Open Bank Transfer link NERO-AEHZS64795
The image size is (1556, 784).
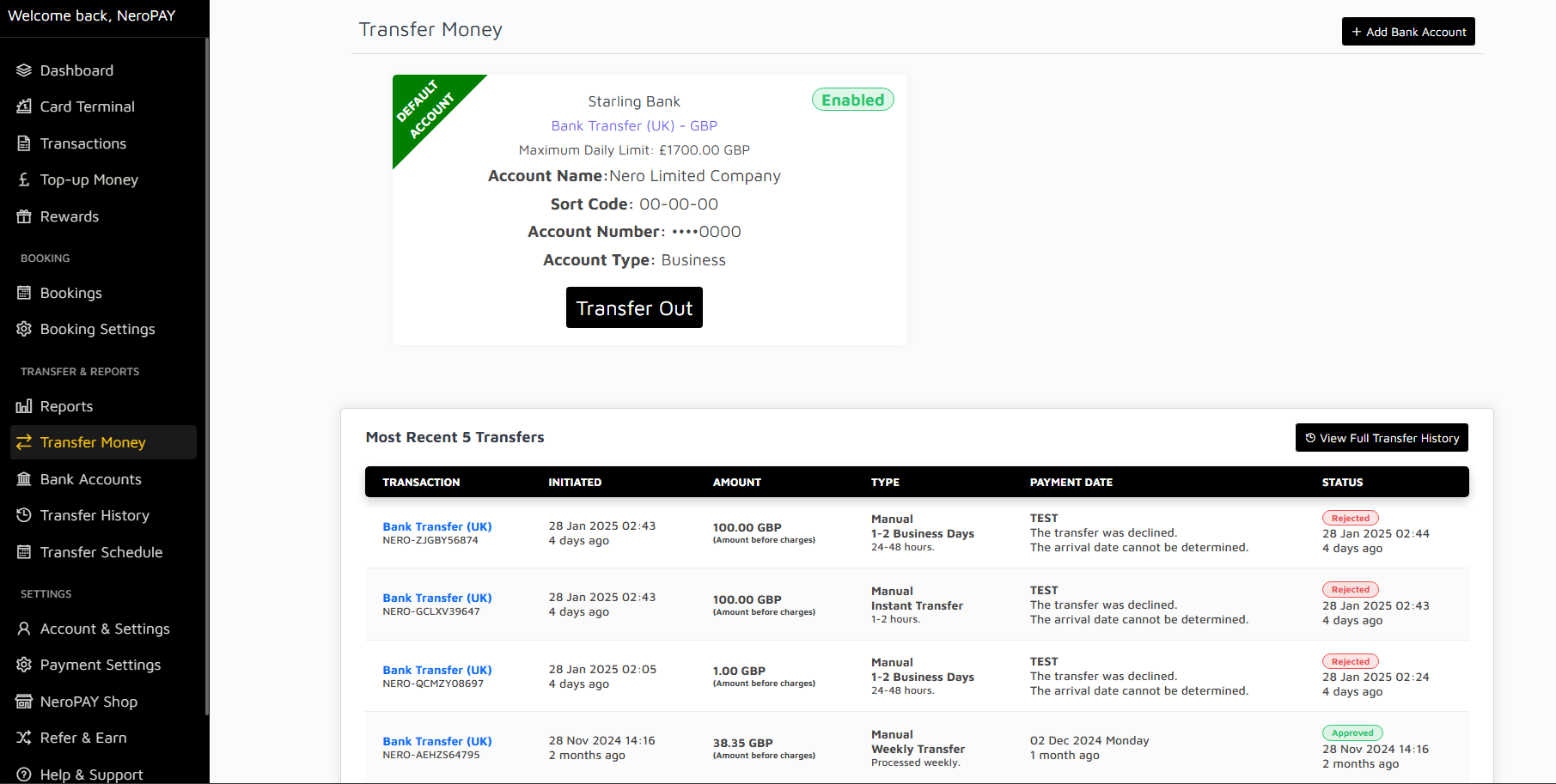tap(436, 741)
